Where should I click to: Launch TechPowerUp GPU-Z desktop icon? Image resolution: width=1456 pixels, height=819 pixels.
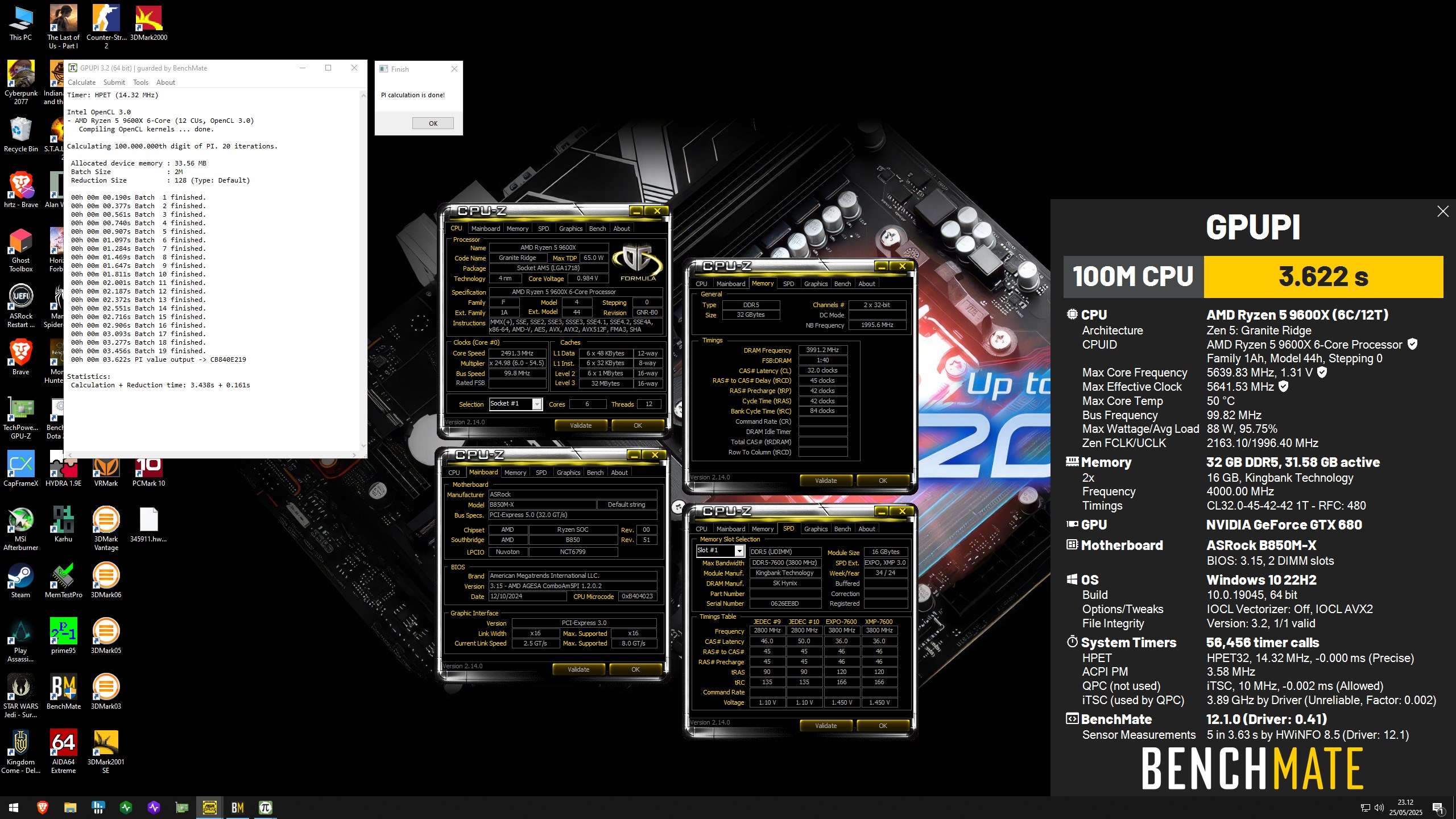(x=20, y=417)
